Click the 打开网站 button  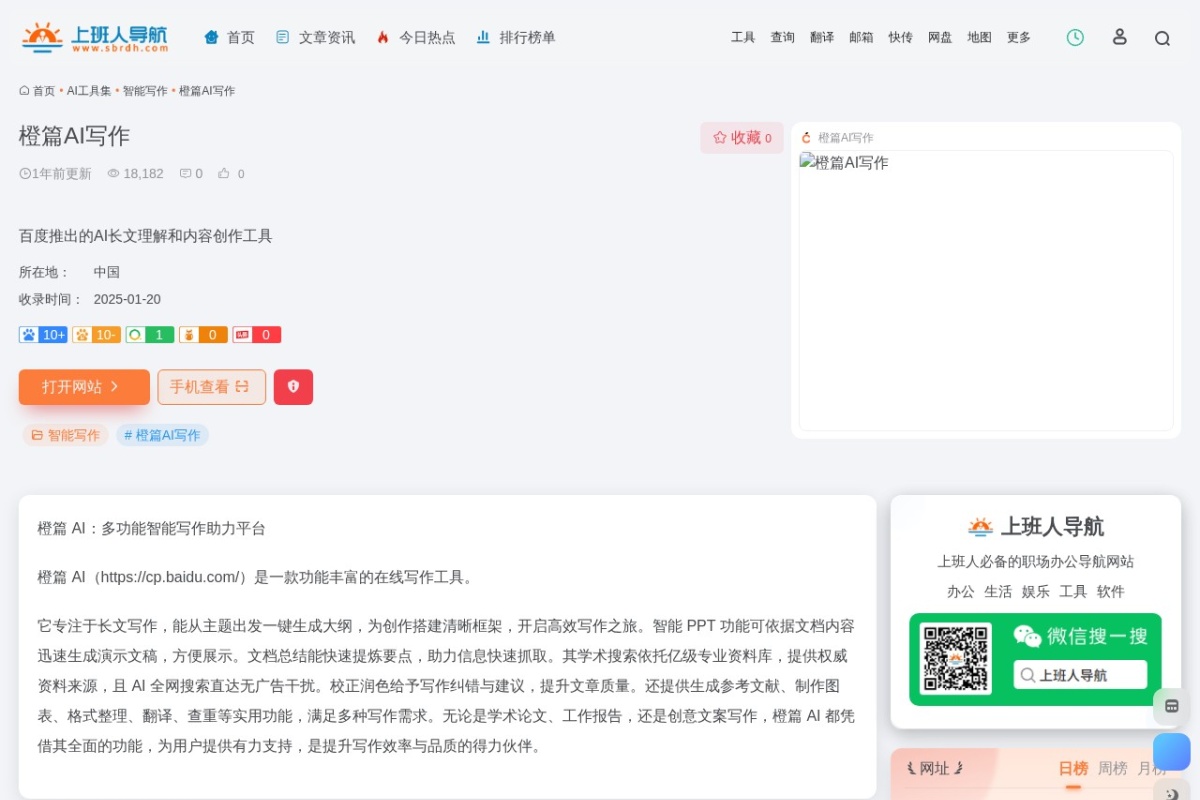coord(84,387)
